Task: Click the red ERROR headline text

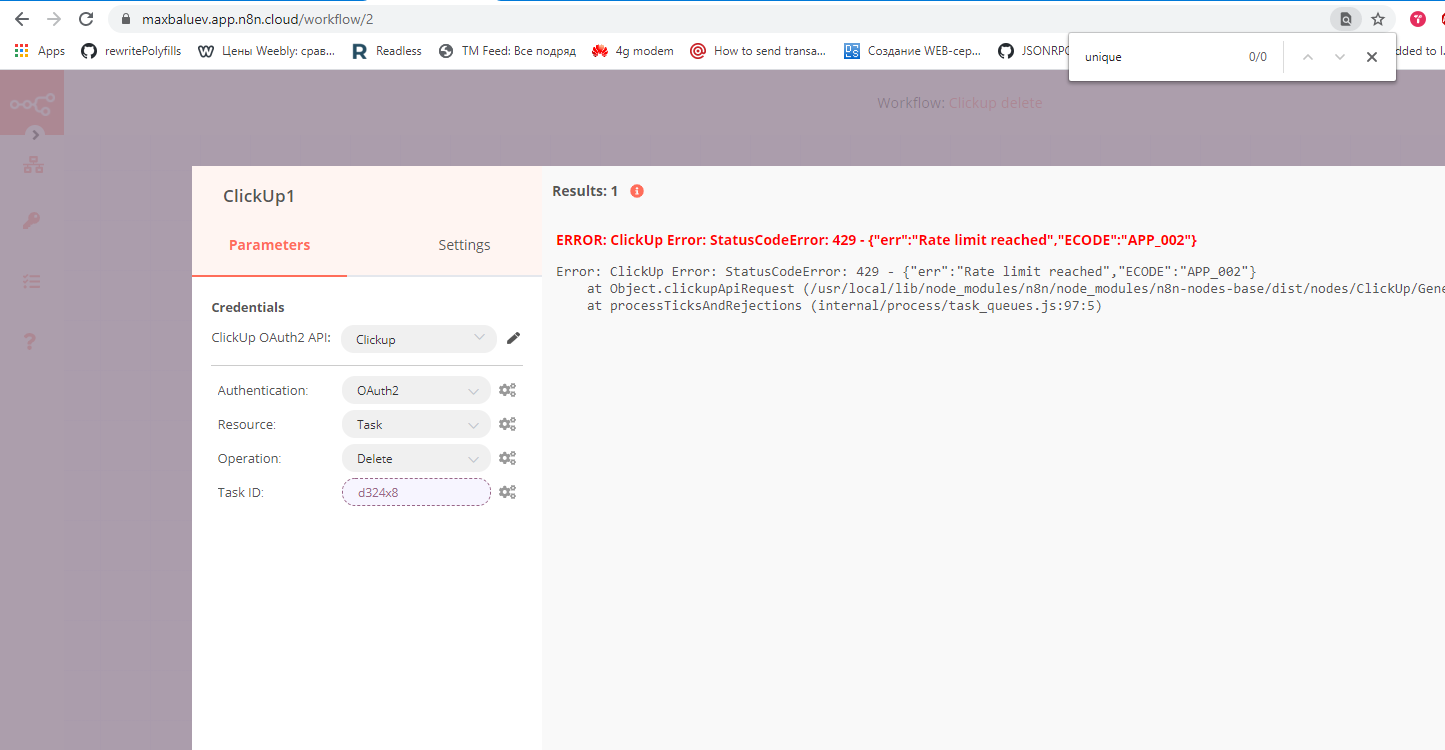Action: tap(877, 240)
